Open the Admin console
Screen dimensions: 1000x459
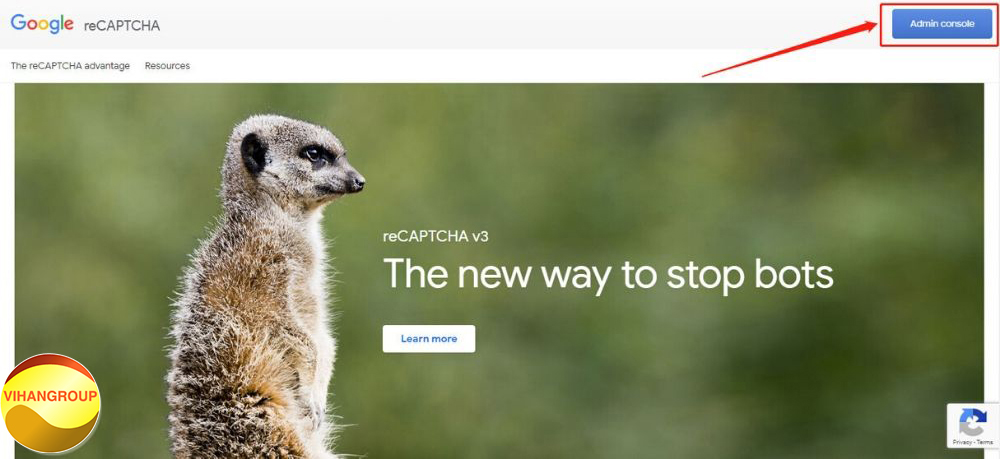click(941, 24)
